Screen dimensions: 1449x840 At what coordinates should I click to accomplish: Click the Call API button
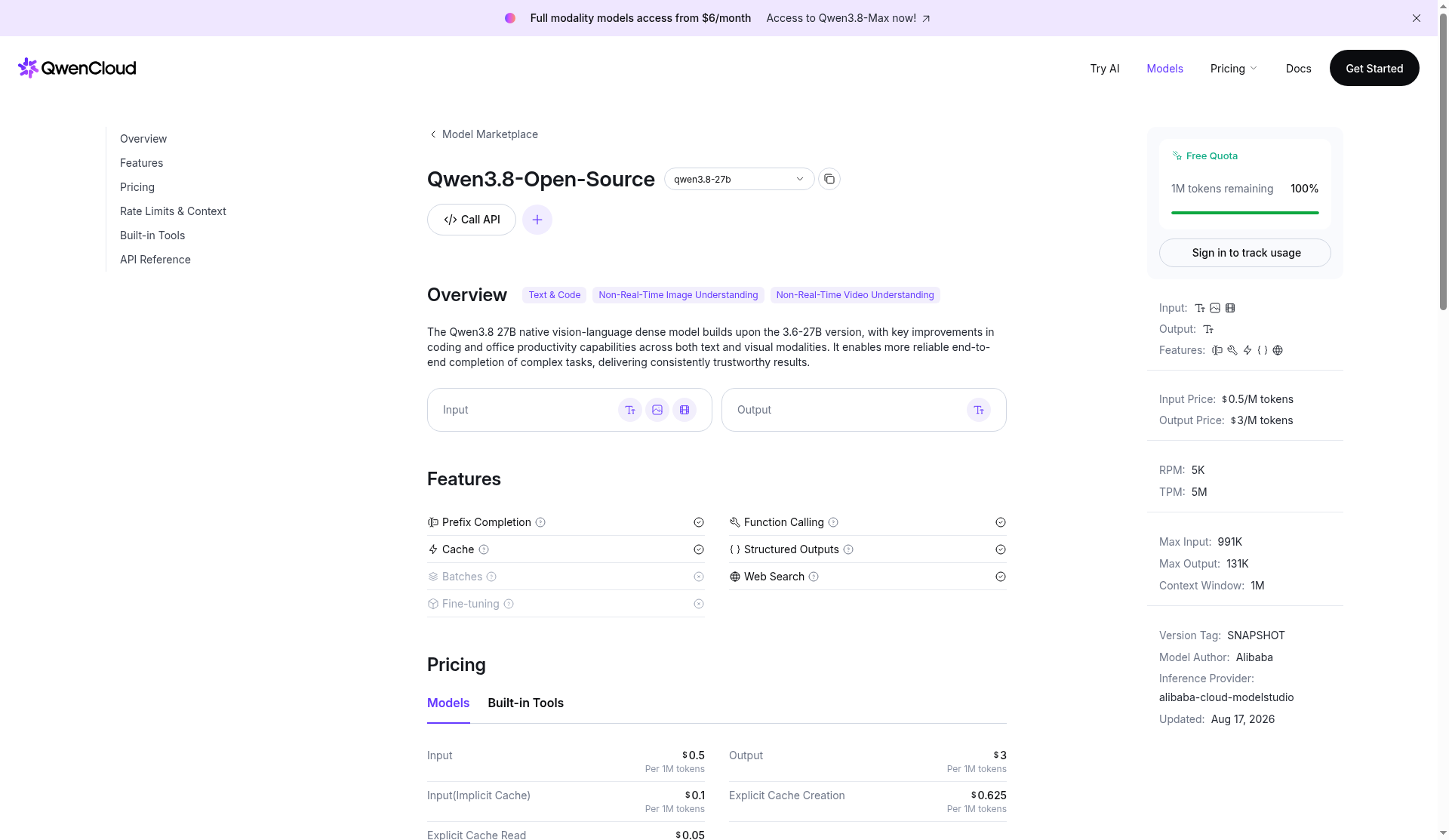[x=472, y=220]
